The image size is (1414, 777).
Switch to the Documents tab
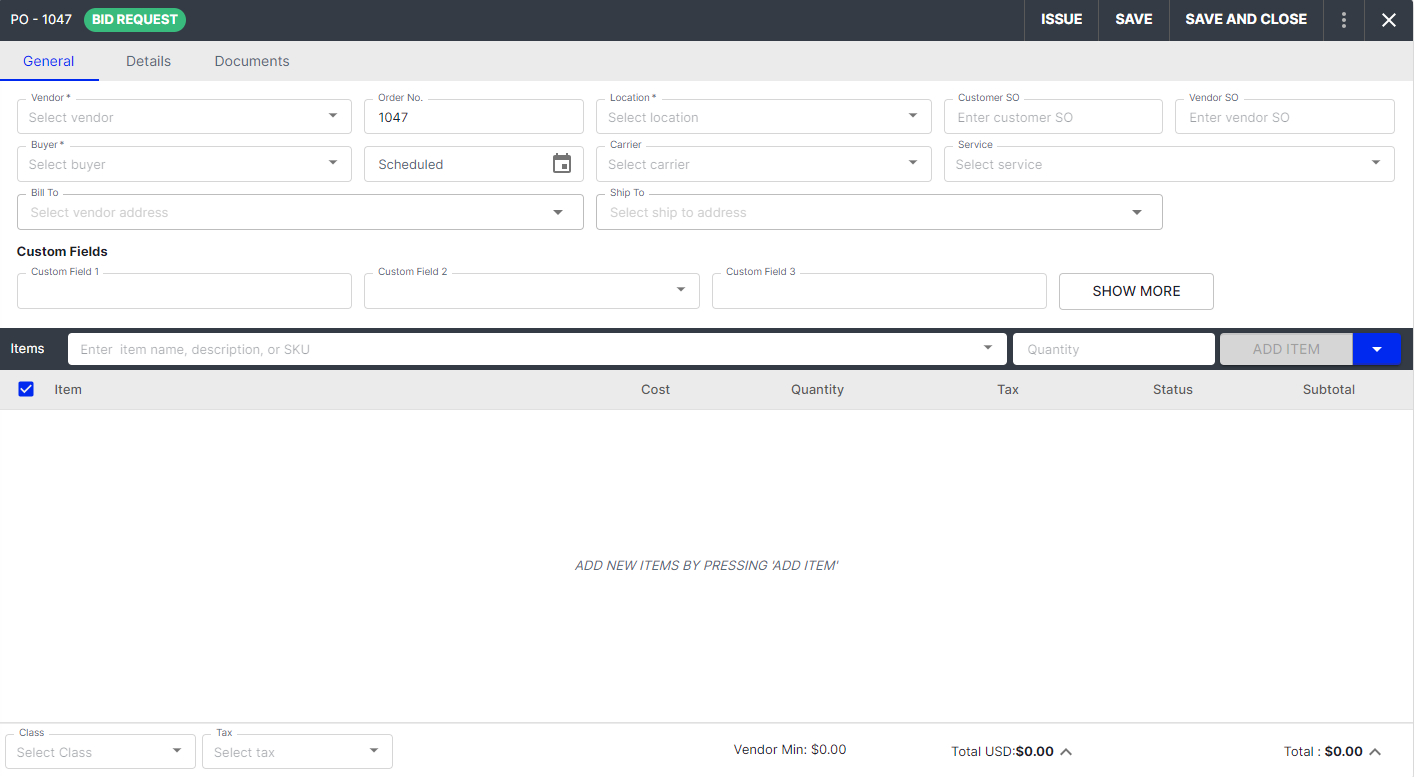[251, 61]
